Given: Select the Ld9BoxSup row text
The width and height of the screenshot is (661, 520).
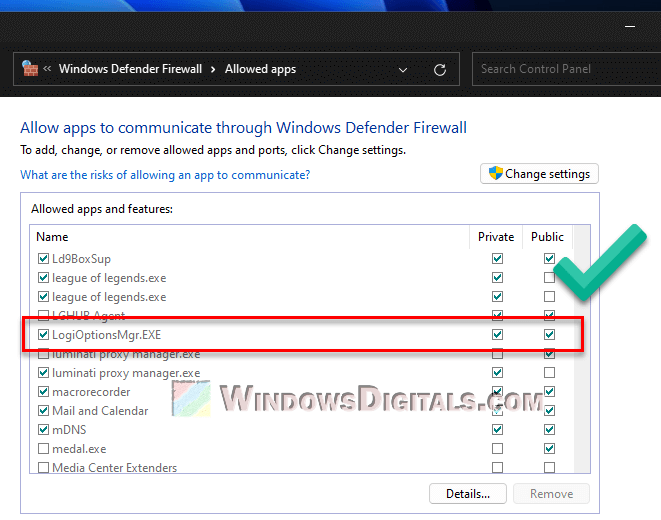Looking at the screenshot, I should (x=81, y=259).
